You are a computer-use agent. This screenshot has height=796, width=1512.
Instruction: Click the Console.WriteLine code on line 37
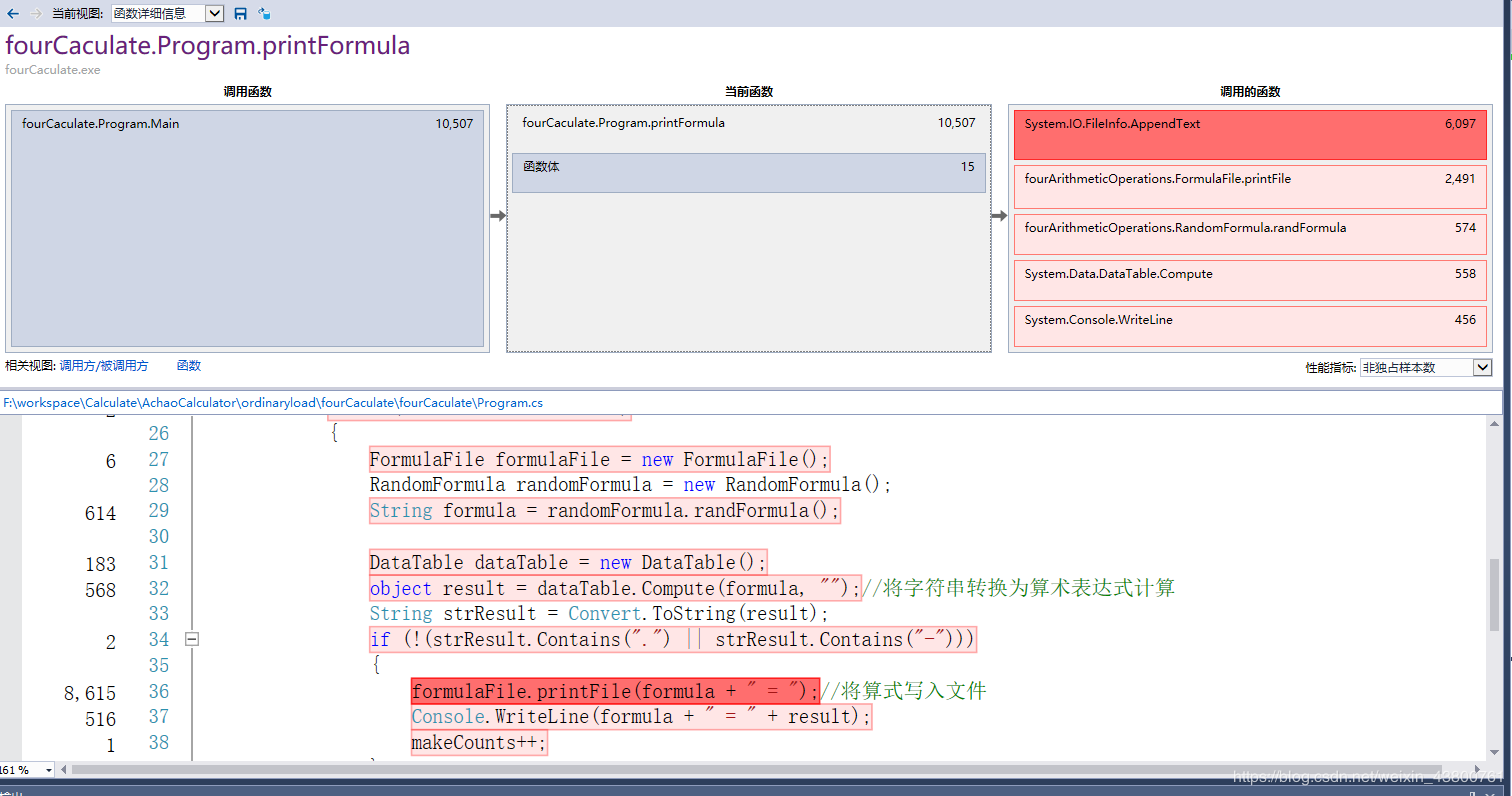click(x=641, y=717)
